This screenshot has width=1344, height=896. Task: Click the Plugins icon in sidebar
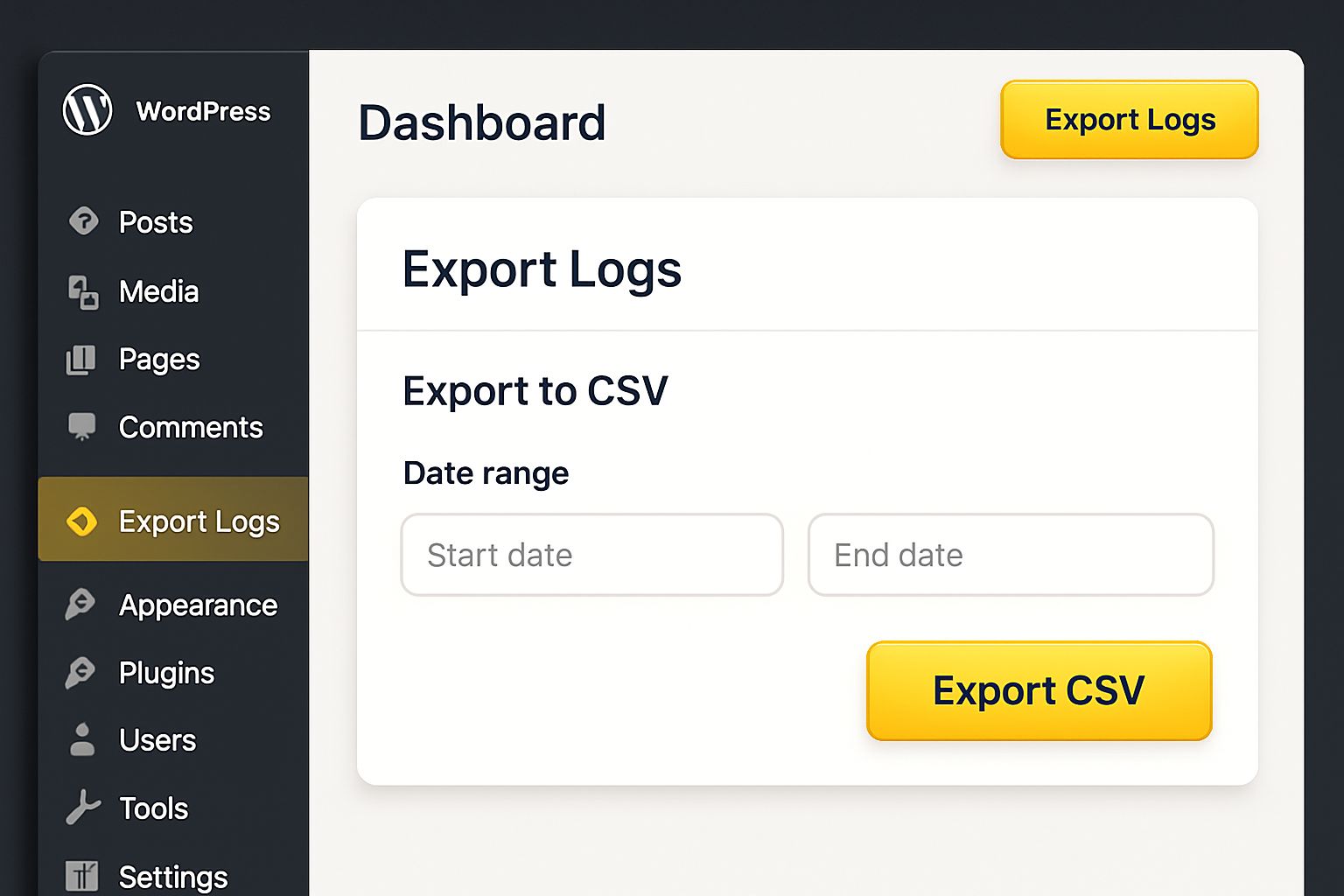pos(80,673)
